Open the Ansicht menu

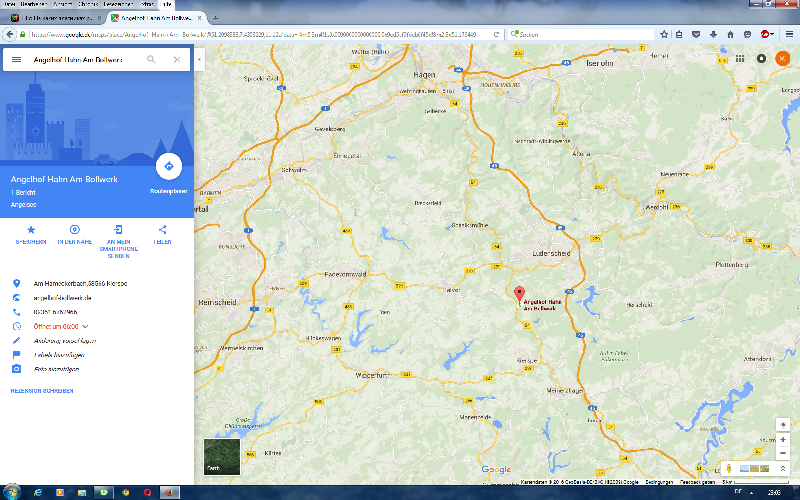[62, 4]
